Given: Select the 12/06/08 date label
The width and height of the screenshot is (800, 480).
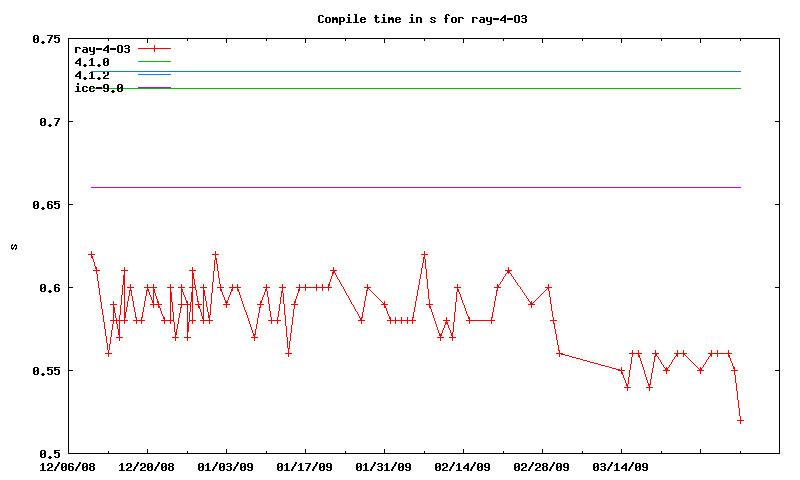Looking at the screenshot, I should 68,466.
